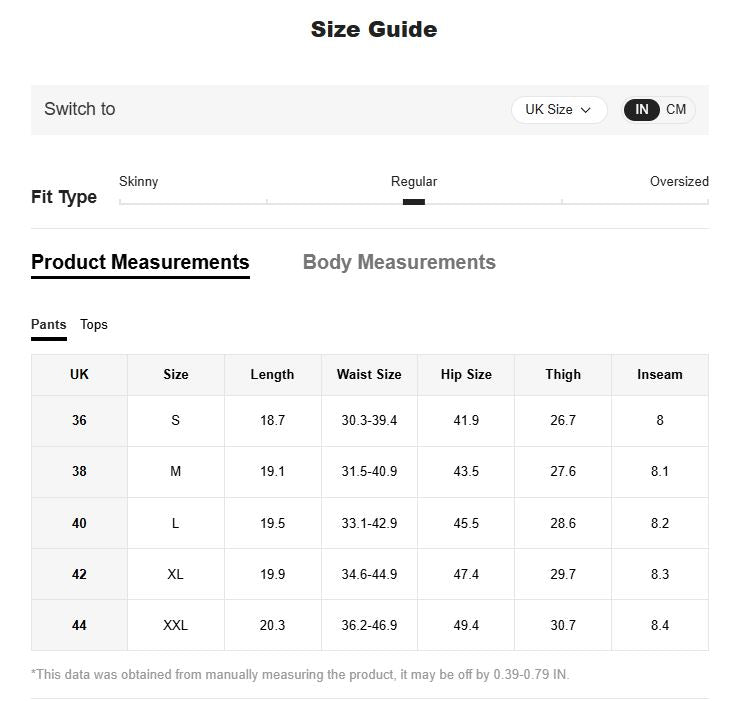Image resolution: width=740 pixels, height=701 pixels.
Task: Switch units to CM
Action: click(x=676, y=110)
